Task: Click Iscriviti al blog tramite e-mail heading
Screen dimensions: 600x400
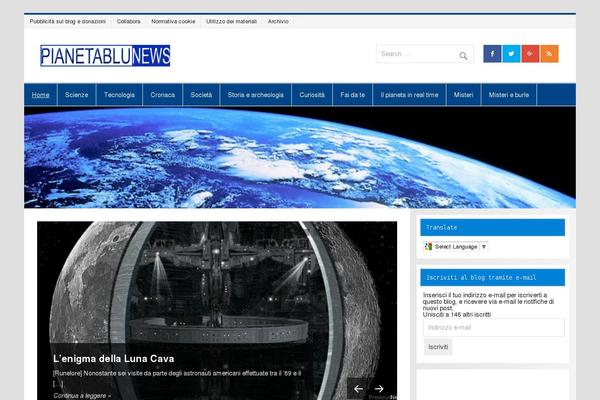Action: click(x=492, y=278)
